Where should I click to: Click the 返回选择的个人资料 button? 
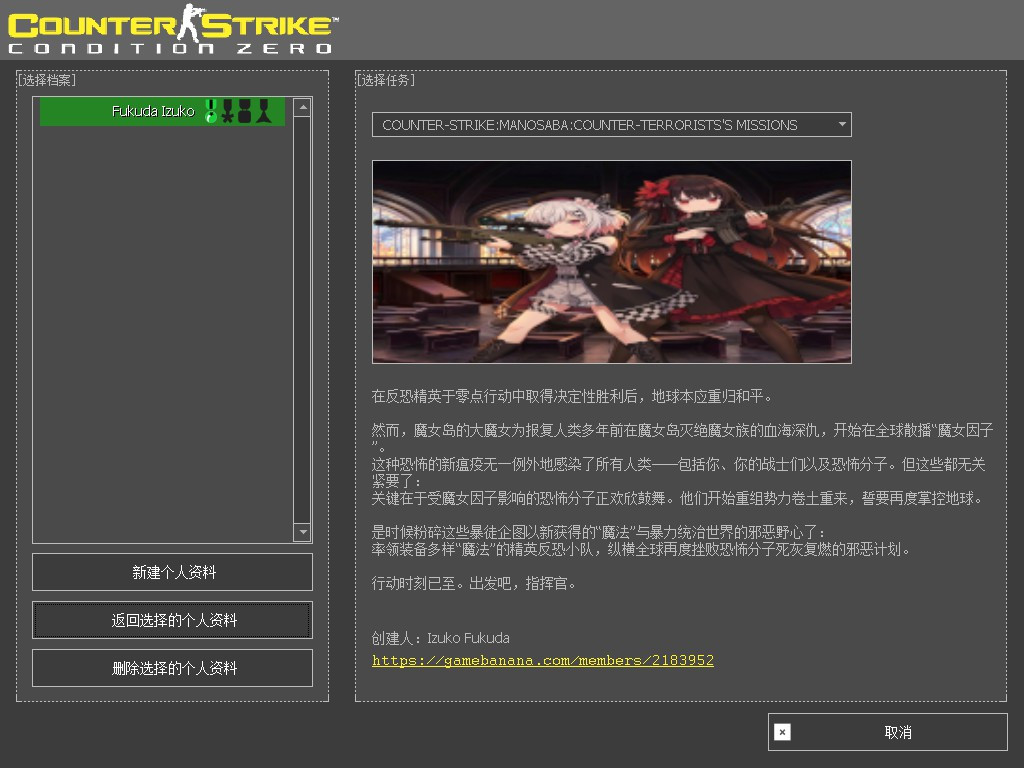[x=172, y=620]
